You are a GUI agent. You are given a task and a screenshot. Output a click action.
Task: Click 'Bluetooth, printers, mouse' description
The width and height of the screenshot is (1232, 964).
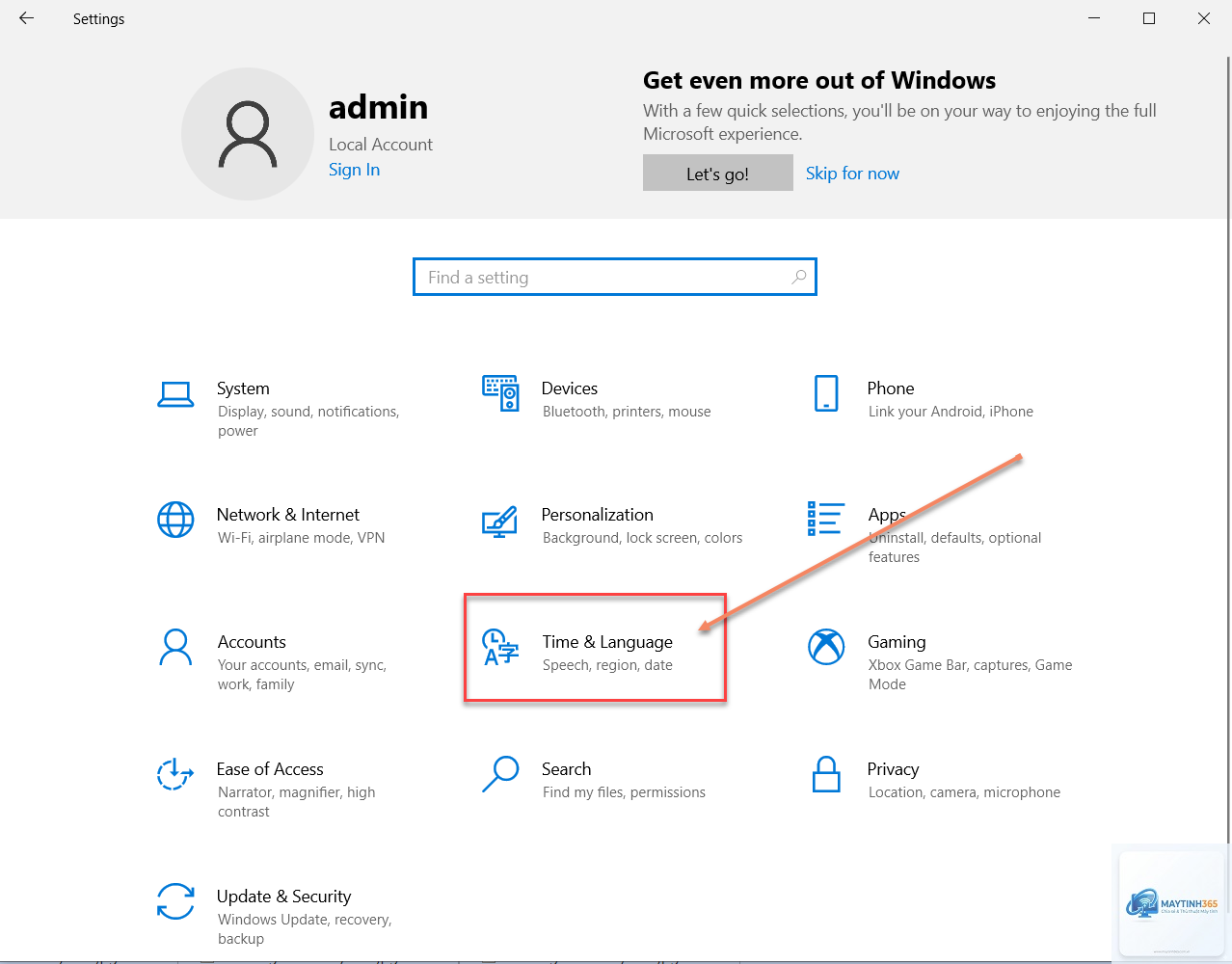(627, 412)
